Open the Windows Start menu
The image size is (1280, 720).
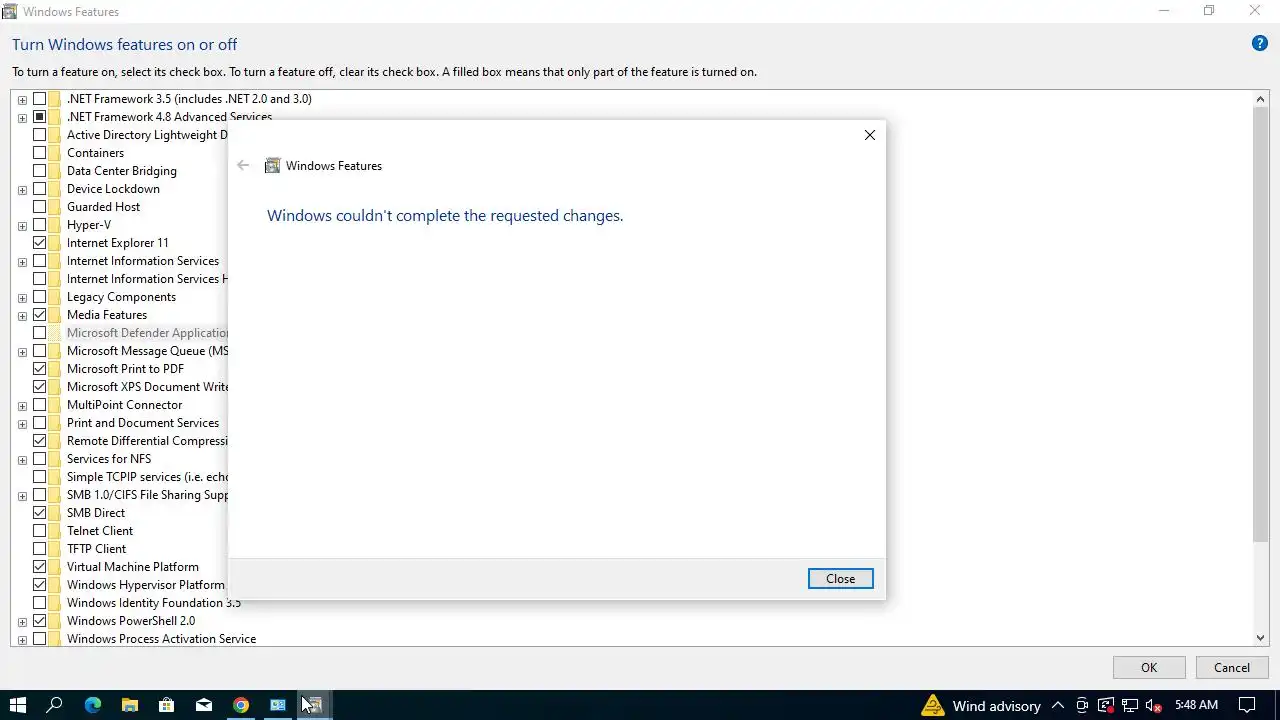click(17, 705)
